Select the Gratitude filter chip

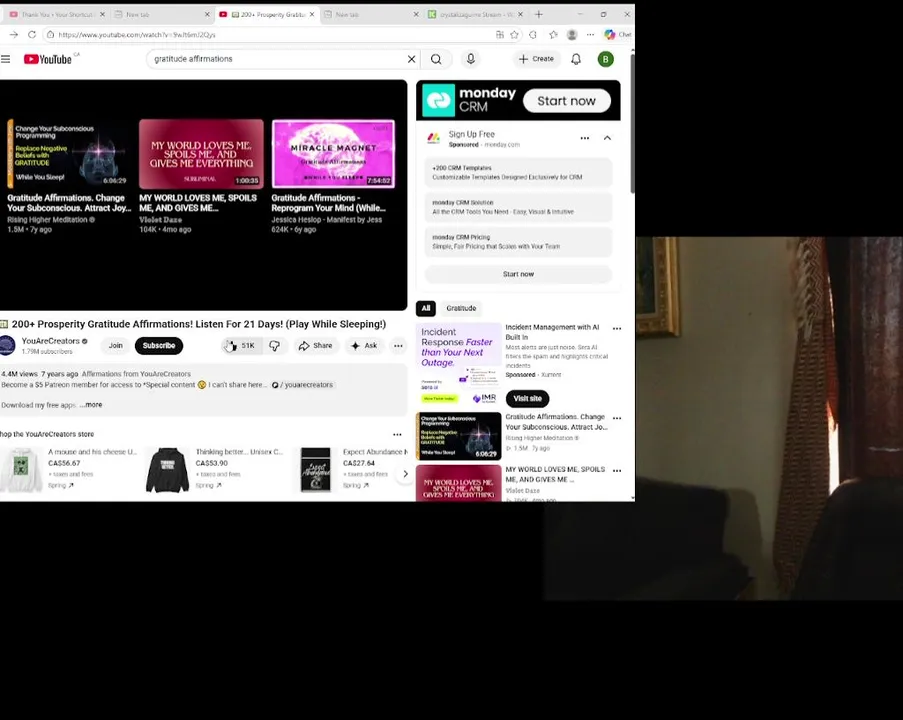point(461,308)
